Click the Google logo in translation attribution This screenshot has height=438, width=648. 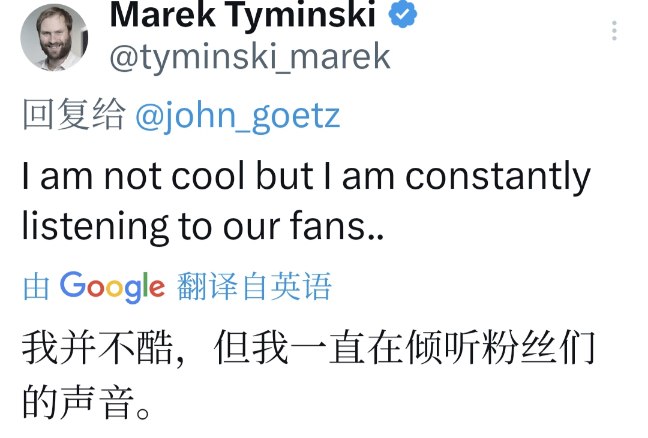[x=112, y=288]
